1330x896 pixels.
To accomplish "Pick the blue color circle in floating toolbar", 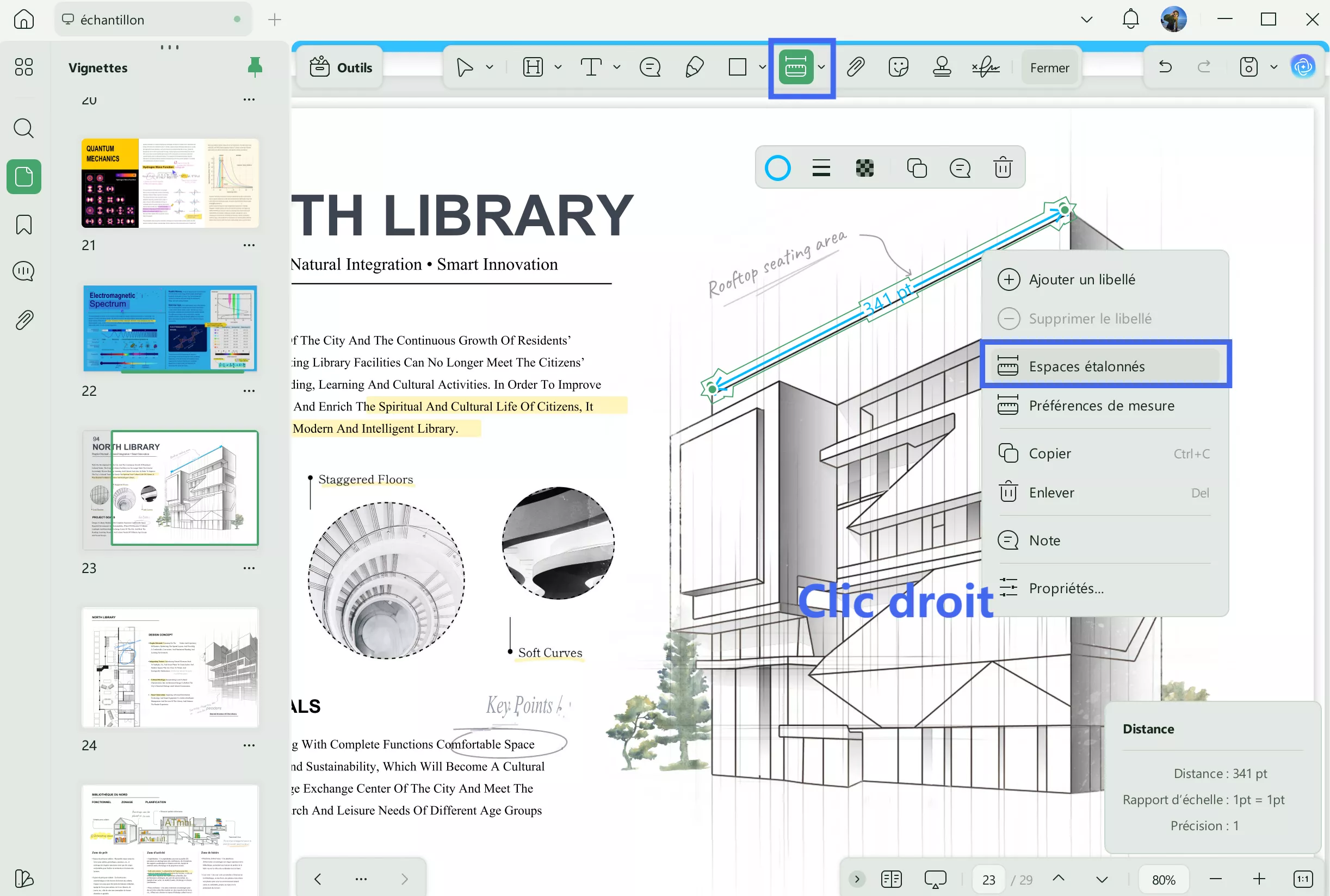I will pos(779,167).
